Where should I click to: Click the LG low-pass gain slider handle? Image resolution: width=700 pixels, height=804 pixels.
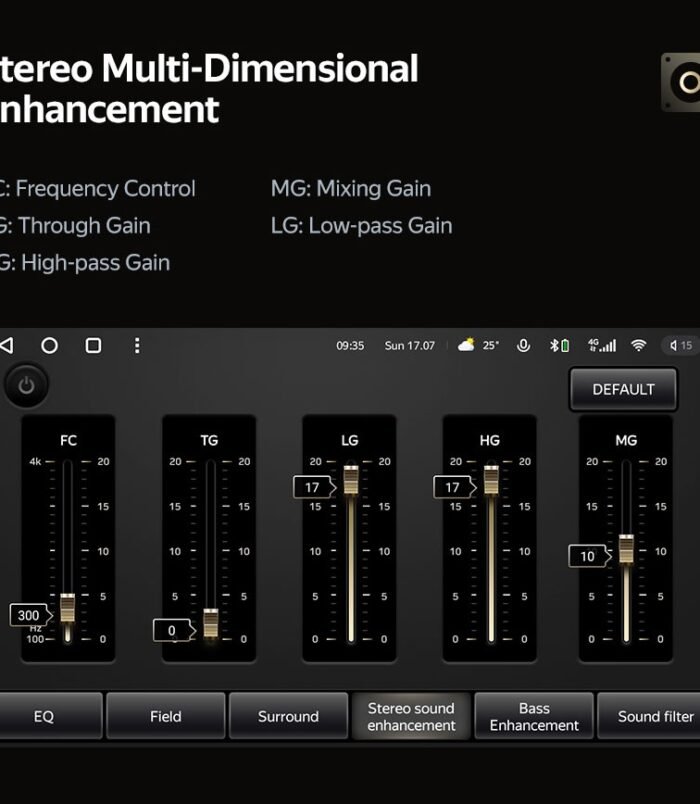[351, 480]
